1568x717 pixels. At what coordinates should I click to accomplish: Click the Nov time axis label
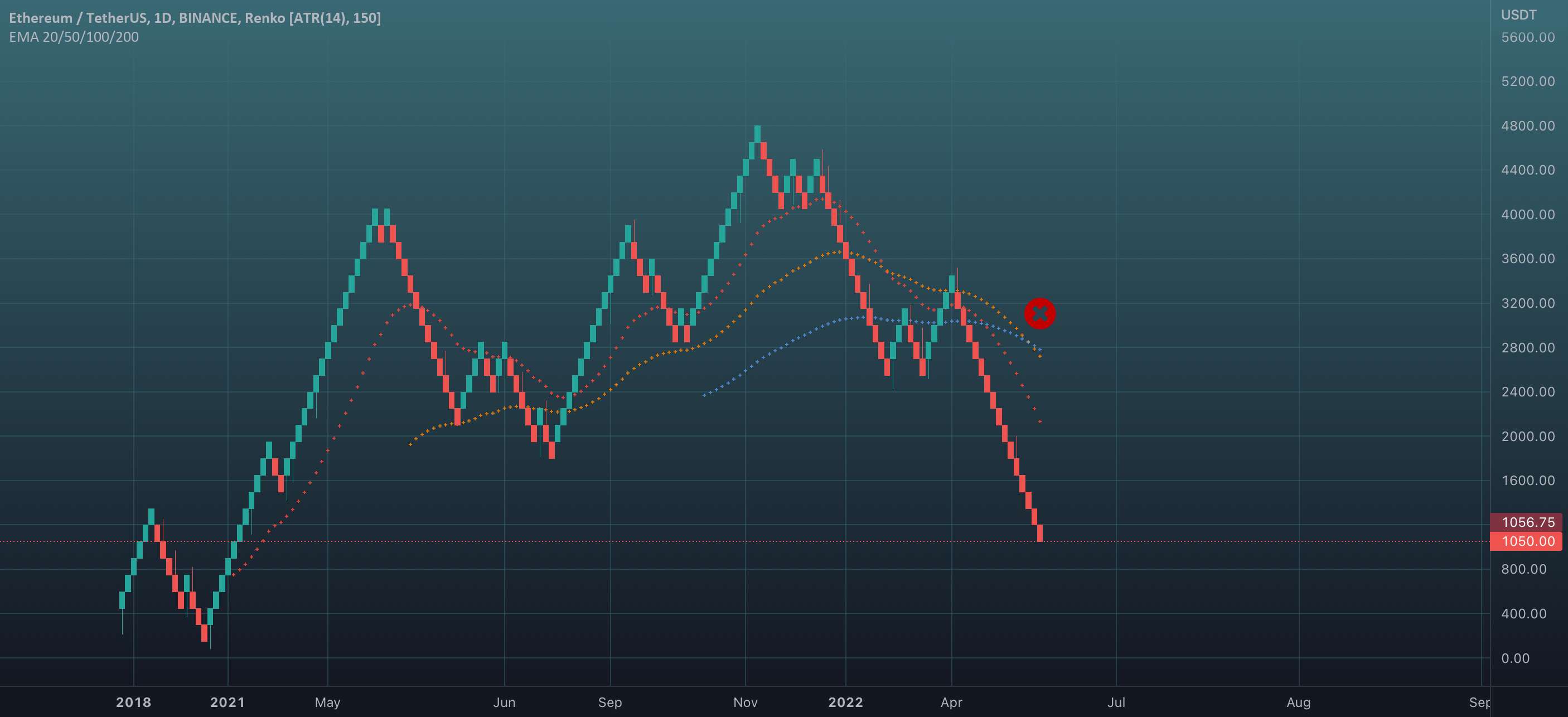(x=745, y=703)
